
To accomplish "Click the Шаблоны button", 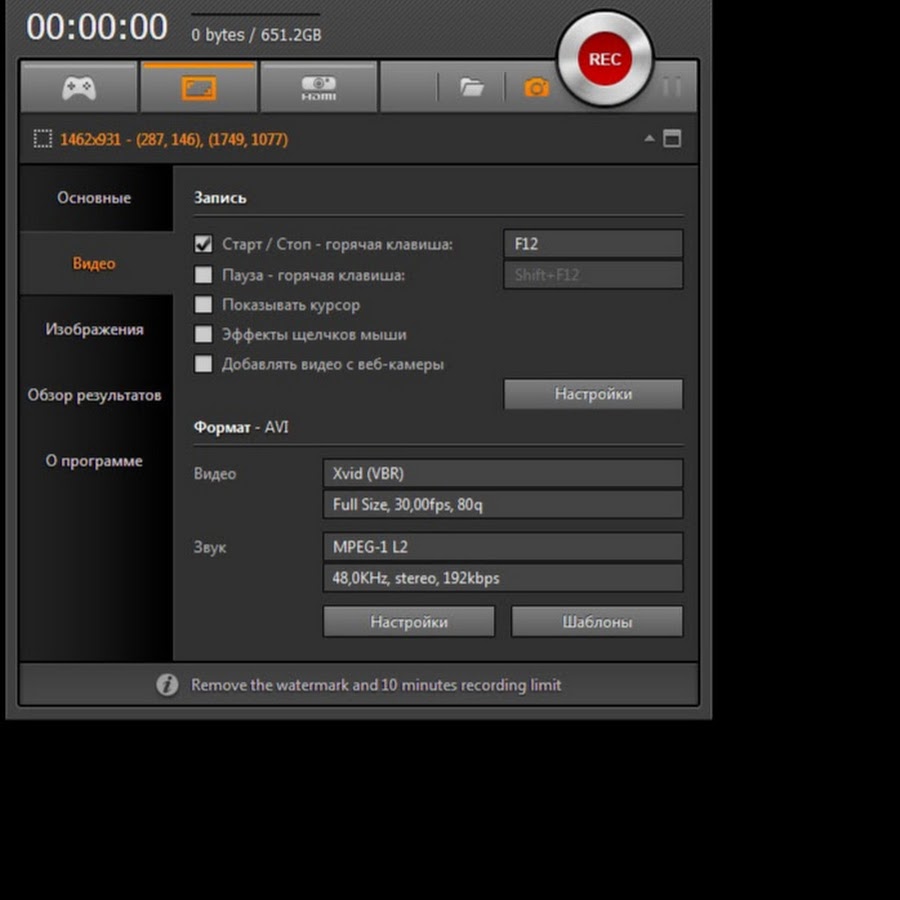I will point(597,621).
